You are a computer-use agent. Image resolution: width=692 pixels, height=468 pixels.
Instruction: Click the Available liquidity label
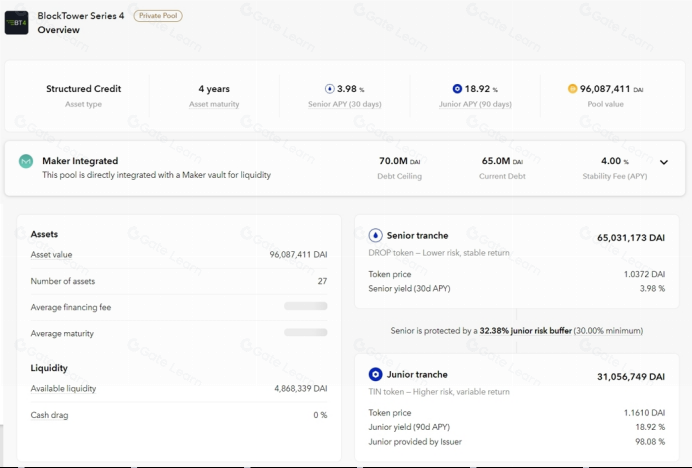click(x=63, y=389)
